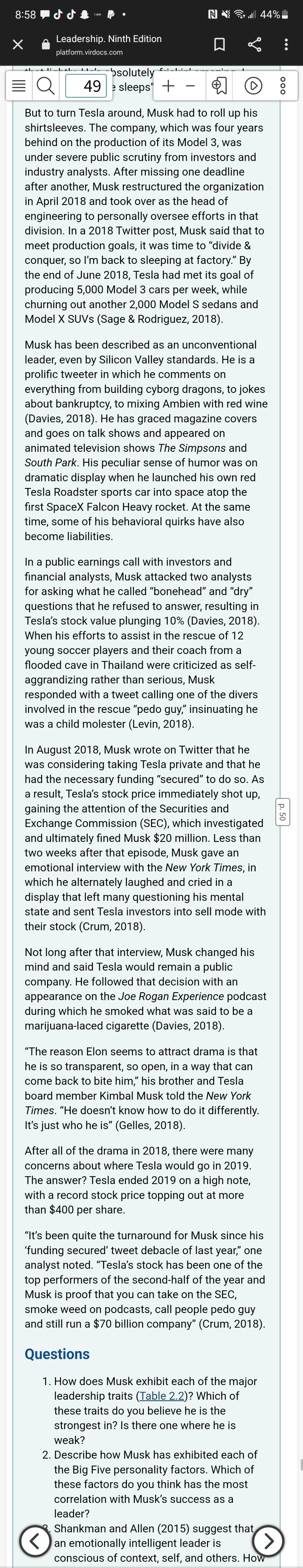Tap the site lock security icon
303x1568 pixels.
[x=45, y=45]
